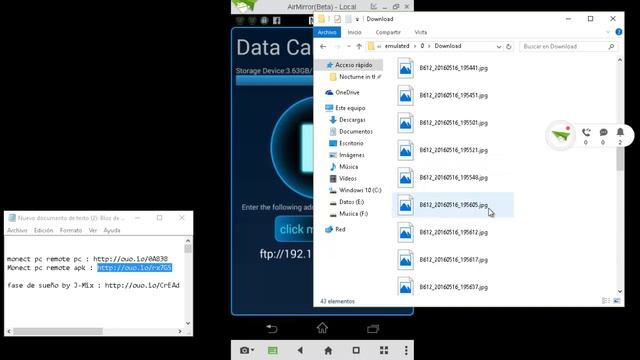
Task: Select file B612_20160516_195612.jpg
Action: click(453, 232)
